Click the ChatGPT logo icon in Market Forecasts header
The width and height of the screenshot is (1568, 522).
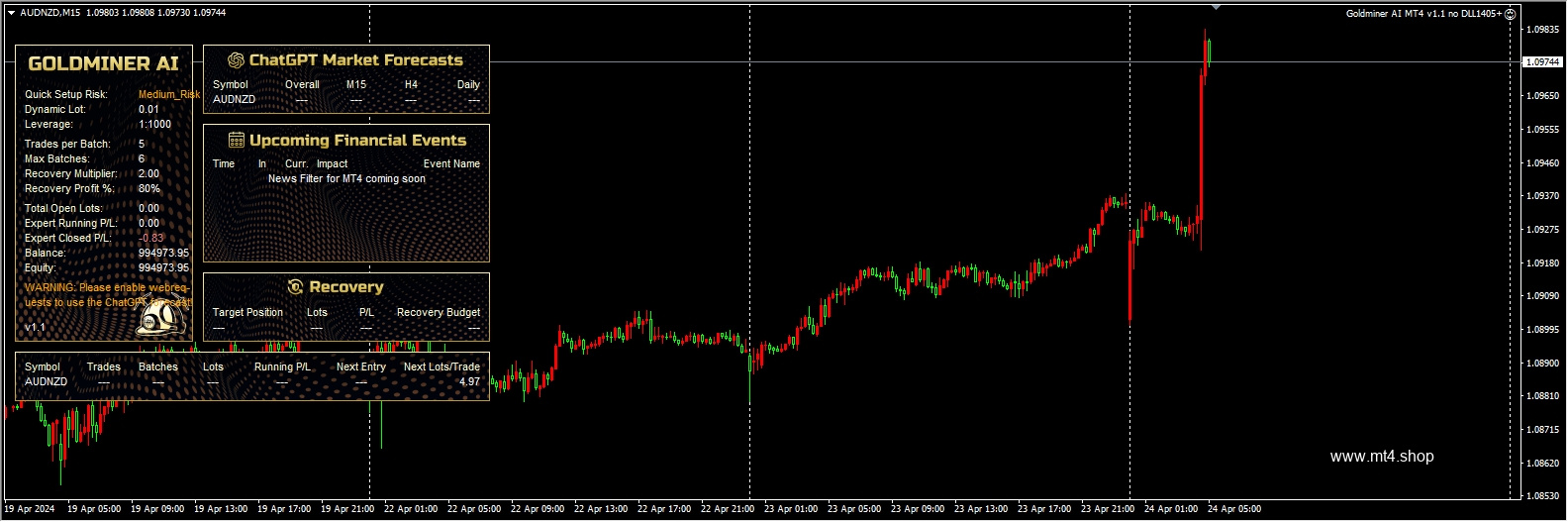(236, 60)
